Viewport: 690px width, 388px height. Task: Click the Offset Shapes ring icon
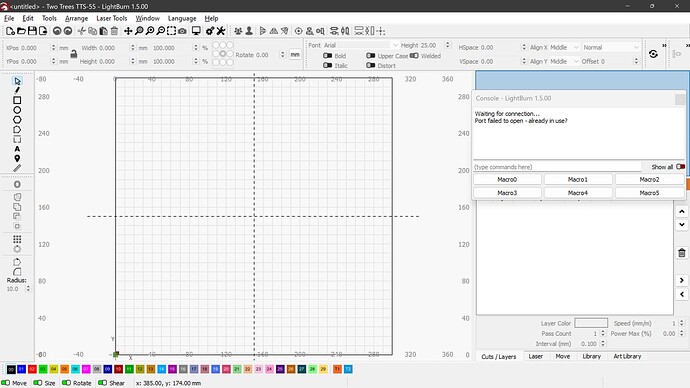click(17, 184)
